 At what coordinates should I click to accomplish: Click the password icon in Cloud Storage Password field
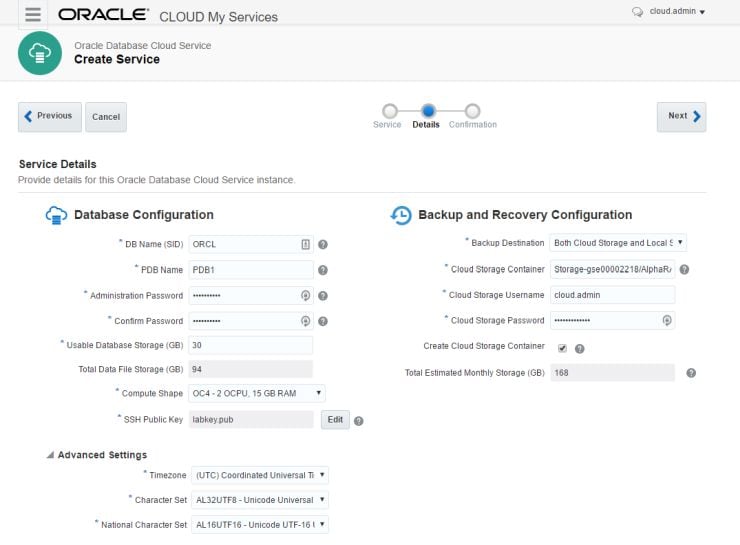pos(667,321)
